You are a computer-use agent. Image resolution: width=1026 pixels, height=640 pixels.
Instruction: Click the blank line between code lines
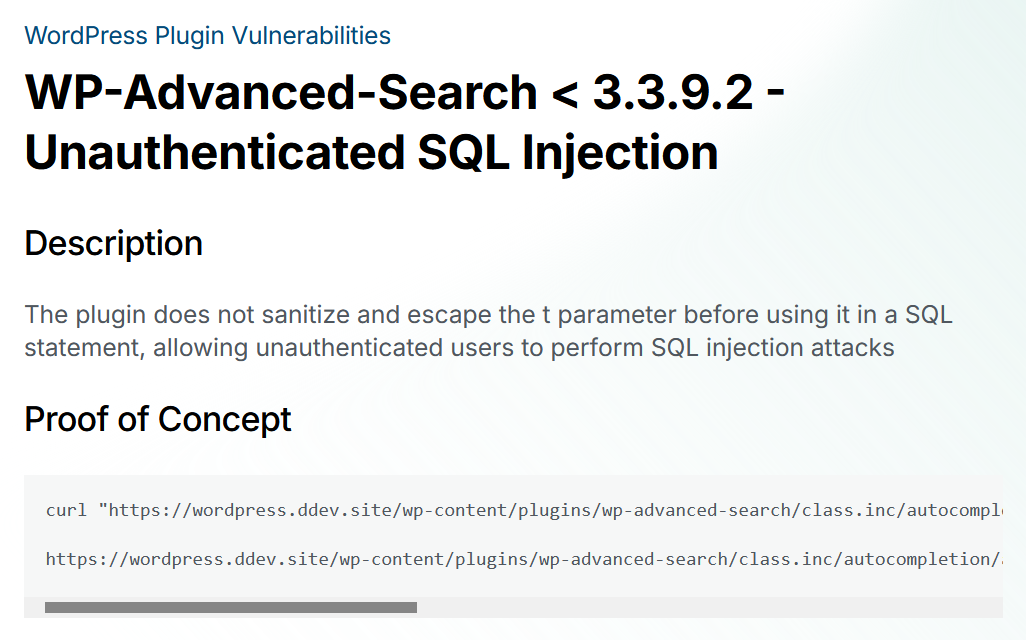click(513, 535)
